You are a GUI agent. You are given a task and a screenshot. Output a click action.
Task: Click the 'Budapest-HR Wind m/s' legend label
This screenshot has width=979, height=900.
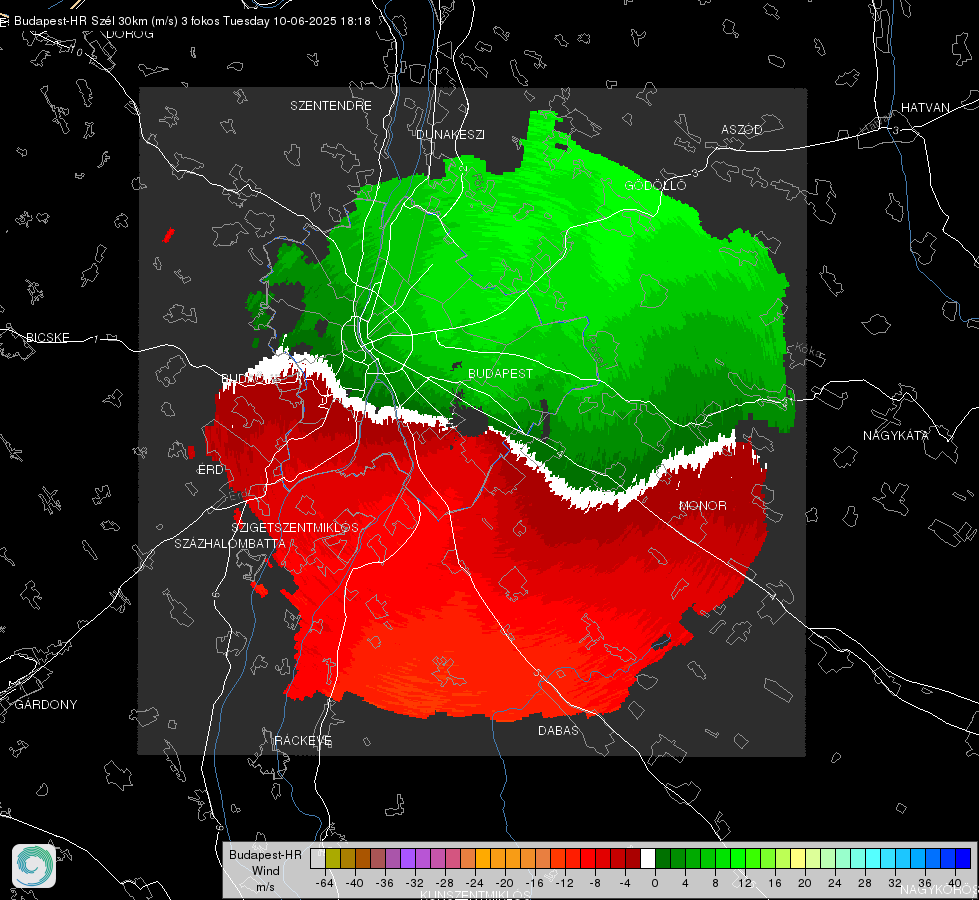pyautogui.click(x=265, y=870)
